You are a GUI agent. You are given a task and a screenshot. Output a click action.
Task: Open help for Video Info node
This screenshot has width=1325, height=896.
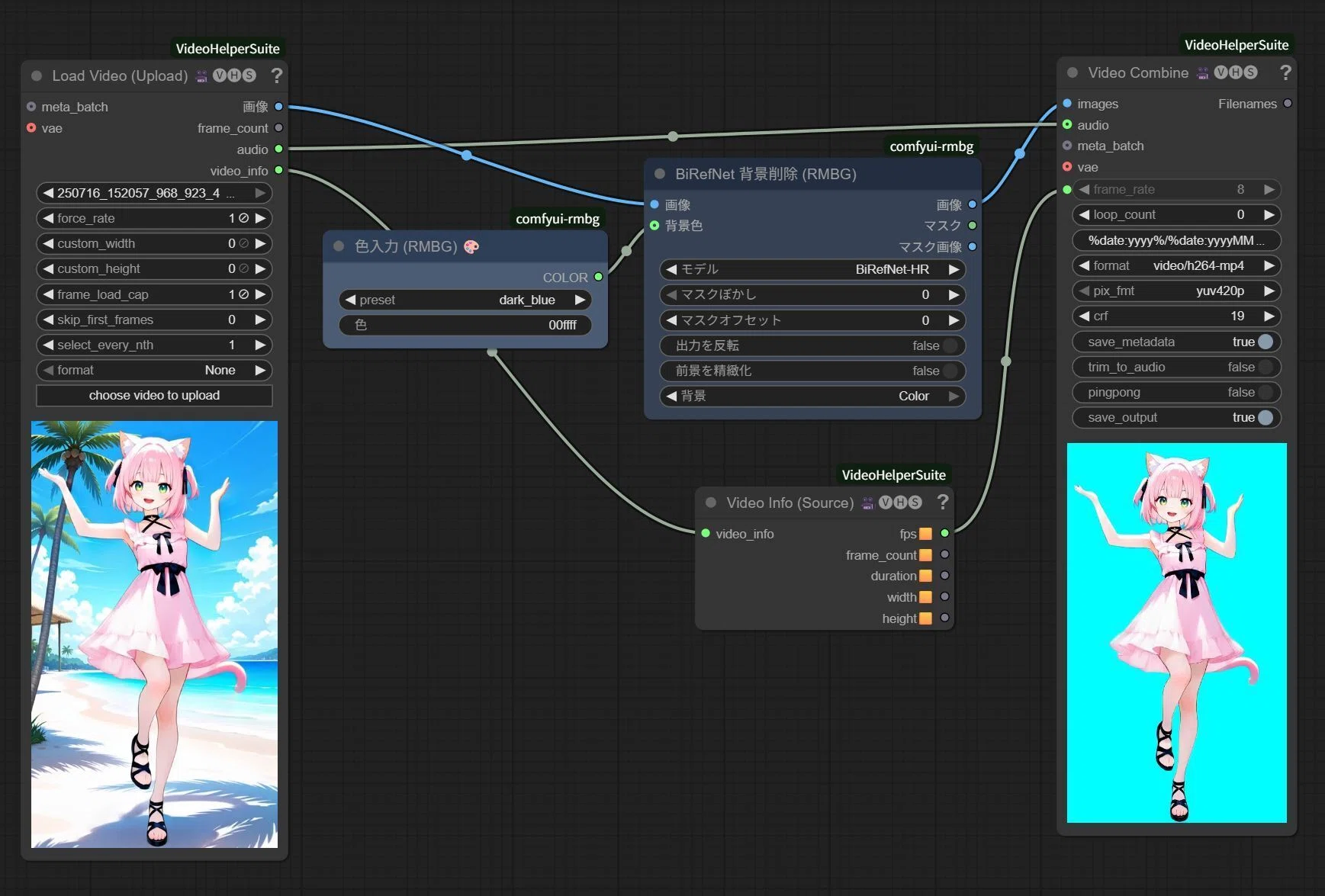tap(943, 502)
